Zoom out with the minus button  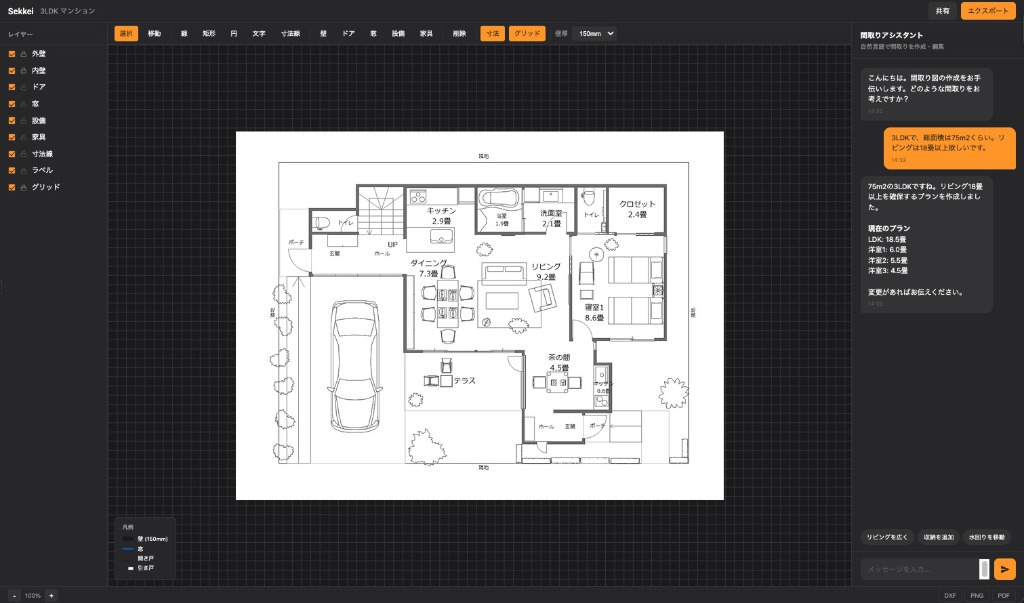click(14, 595)
